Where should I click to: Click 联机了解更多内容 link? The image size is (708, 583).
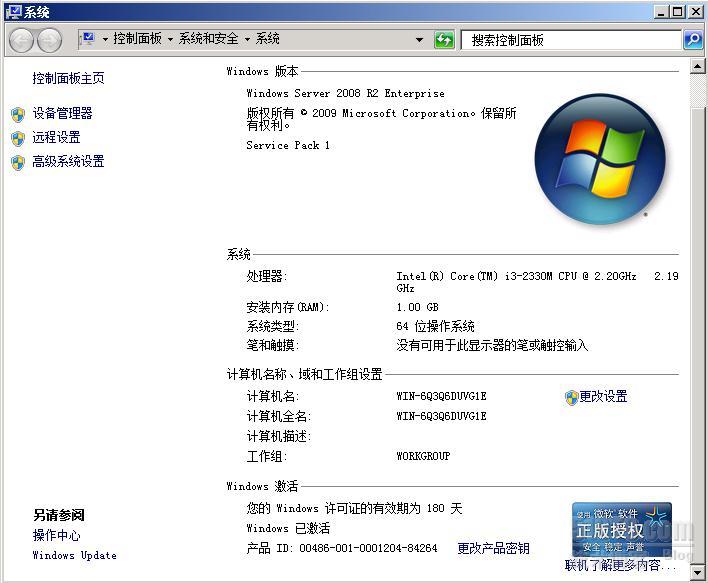620,565
